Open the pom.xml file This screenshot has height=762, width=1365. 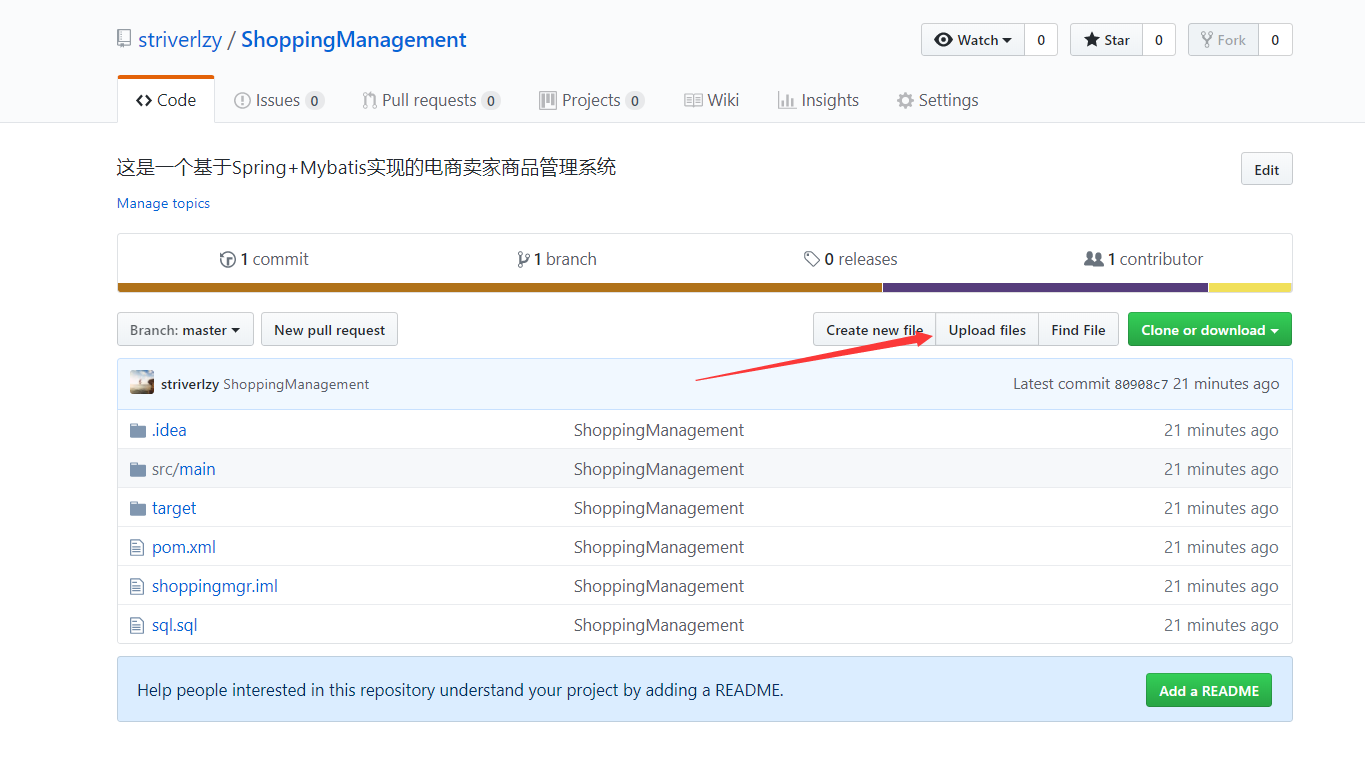[x=184, y=547]
